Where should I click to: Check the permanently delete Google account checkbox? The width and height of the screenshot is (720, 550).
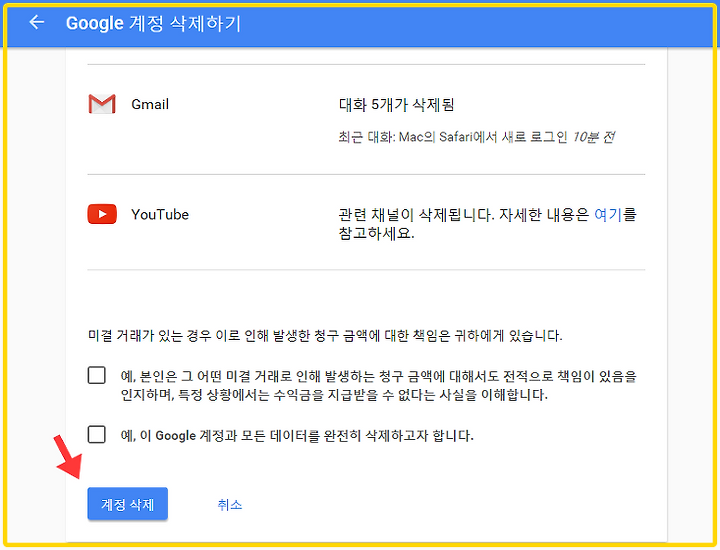[97, 434]
